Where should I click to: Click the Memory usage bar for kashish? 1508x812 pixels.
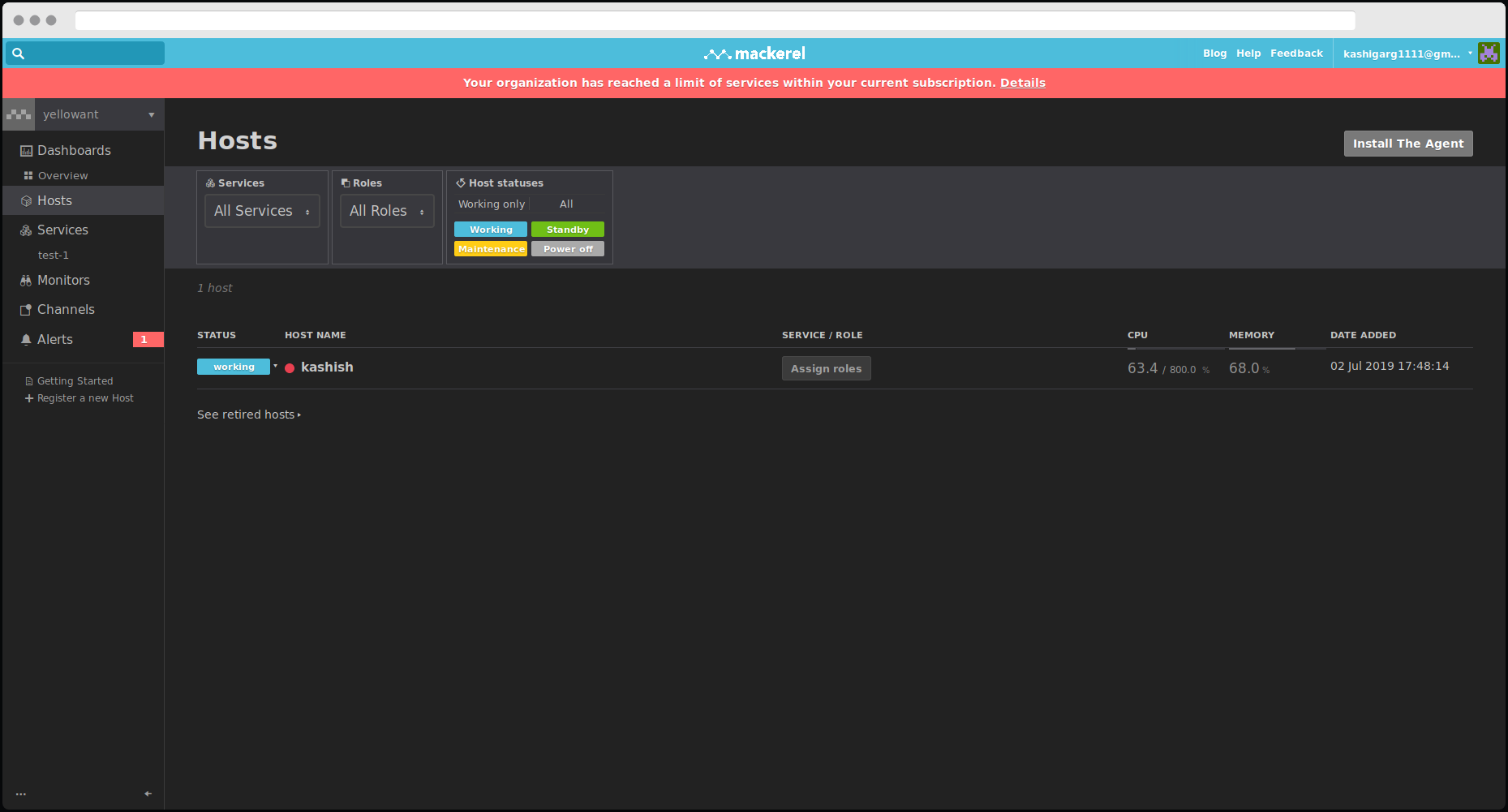coord(1278,349)
